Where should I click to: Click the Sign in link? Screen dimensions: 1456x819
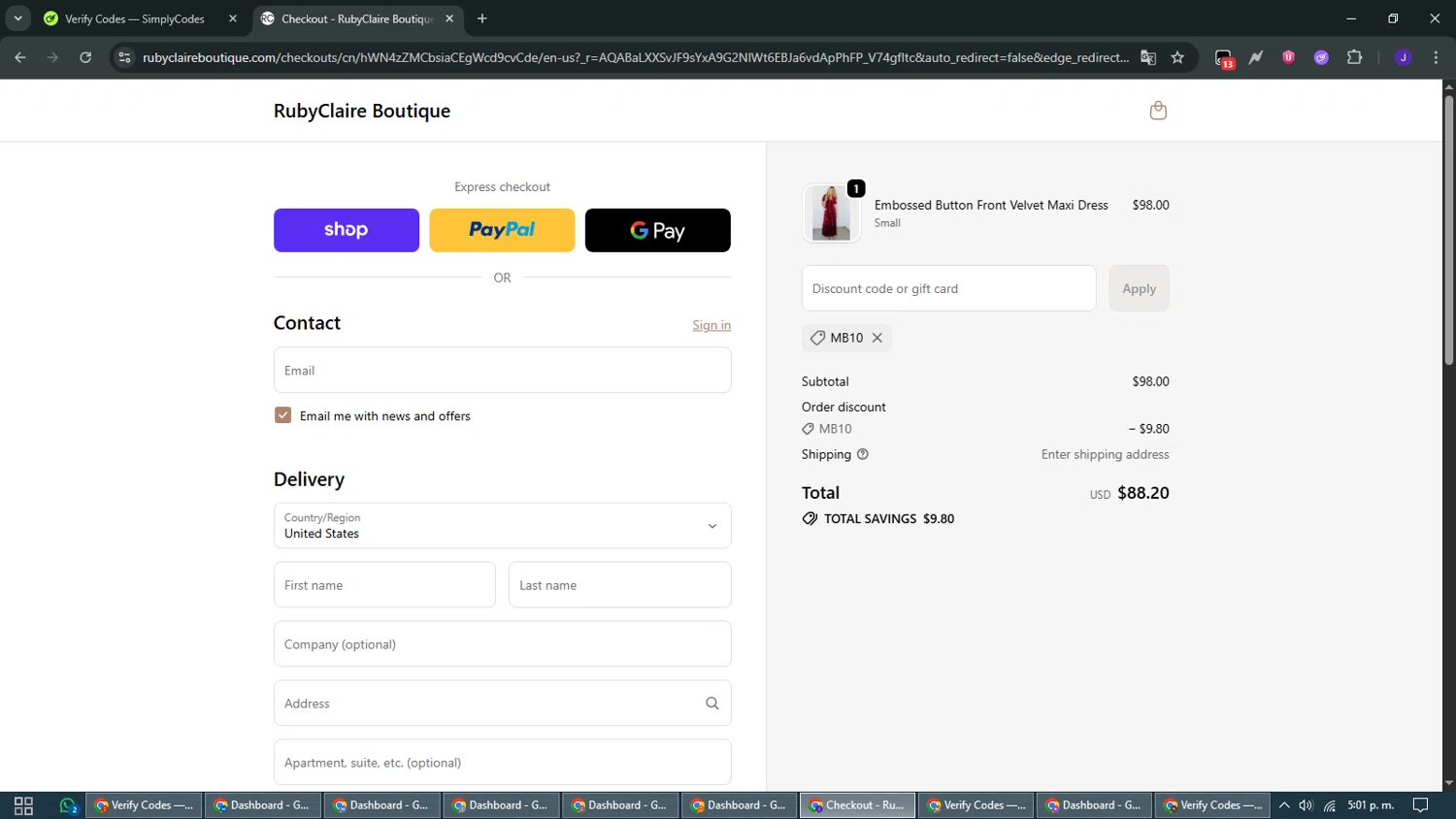[x=711, y=325]
